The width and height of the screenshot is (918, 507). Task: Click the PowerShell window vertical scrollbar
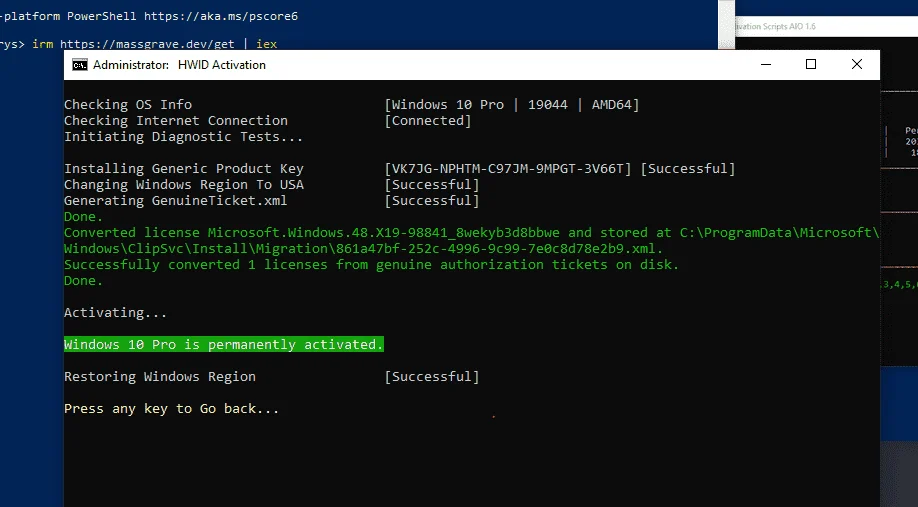(727, 25)
